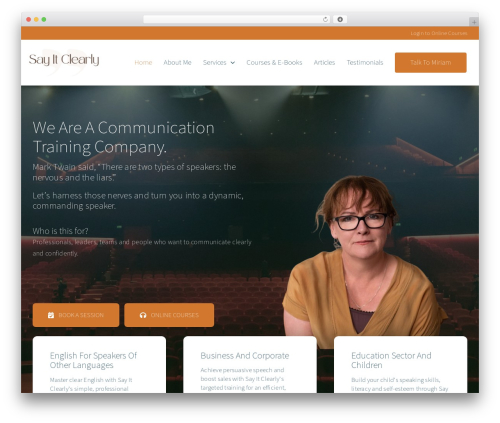This screenshot has width=500, height=423.
Task: Click the browser reload icon
Action: click(x=325, y=19)
